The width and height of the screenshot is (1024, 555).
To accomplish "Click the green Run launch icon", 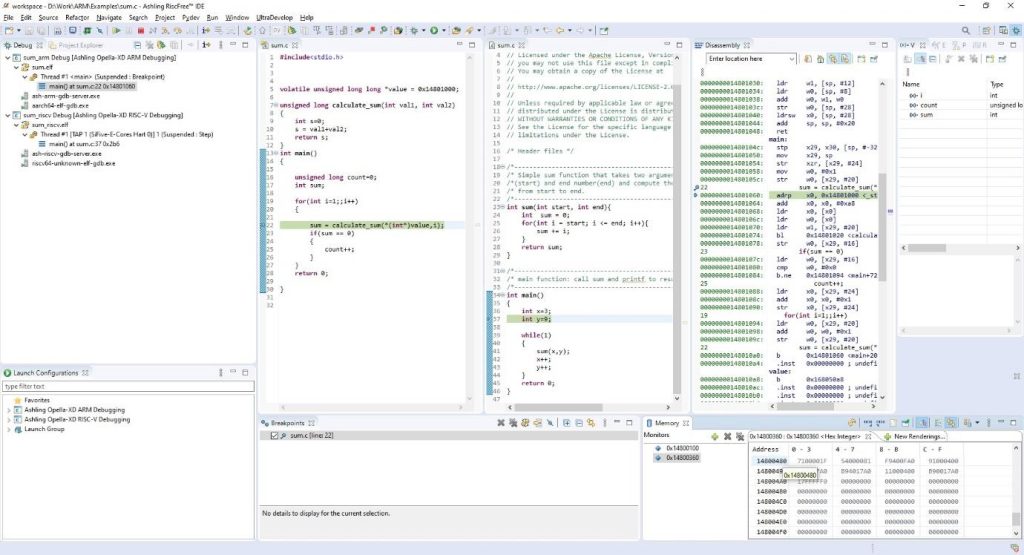I will coord(434,30).
